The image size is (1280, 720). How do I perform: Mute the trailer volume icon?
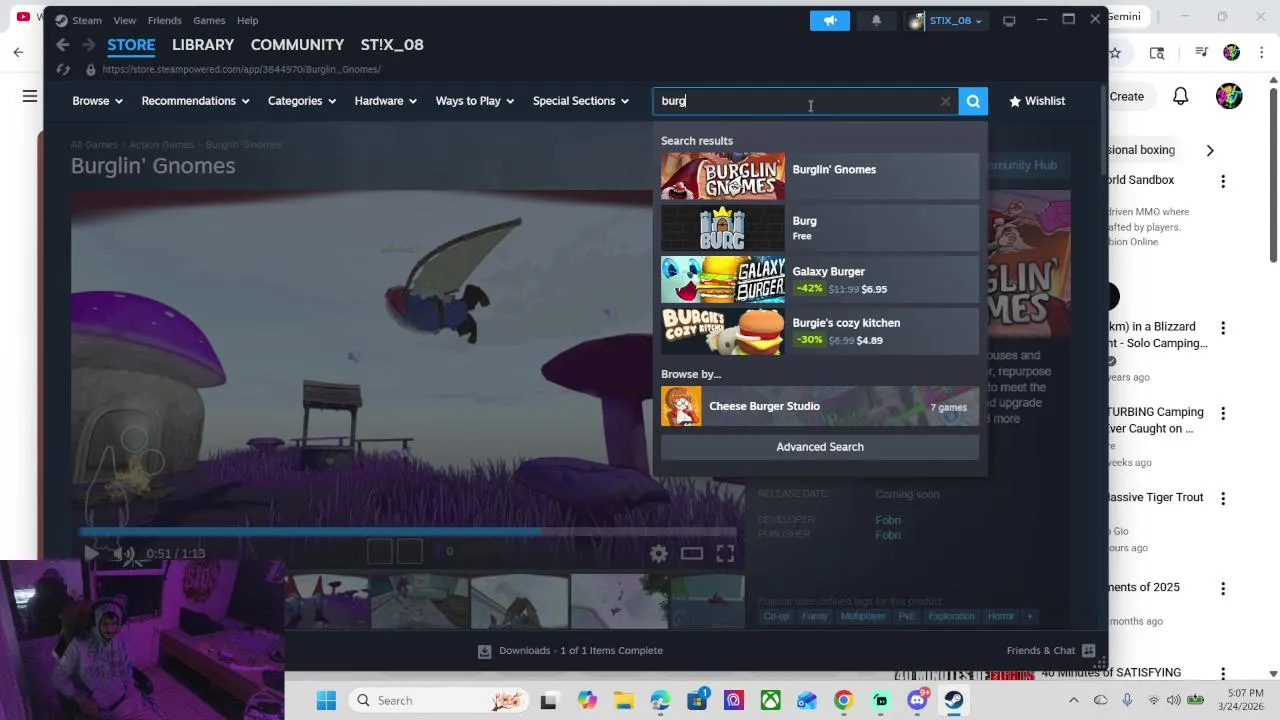pos(124,553)
